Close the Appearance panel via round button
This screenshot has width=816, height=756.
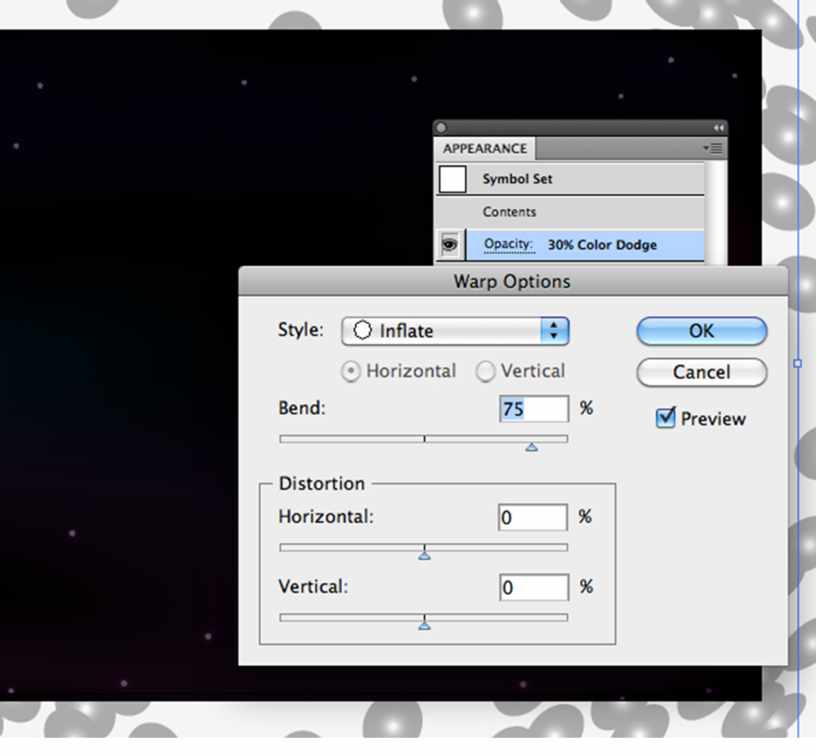(441, 127)
